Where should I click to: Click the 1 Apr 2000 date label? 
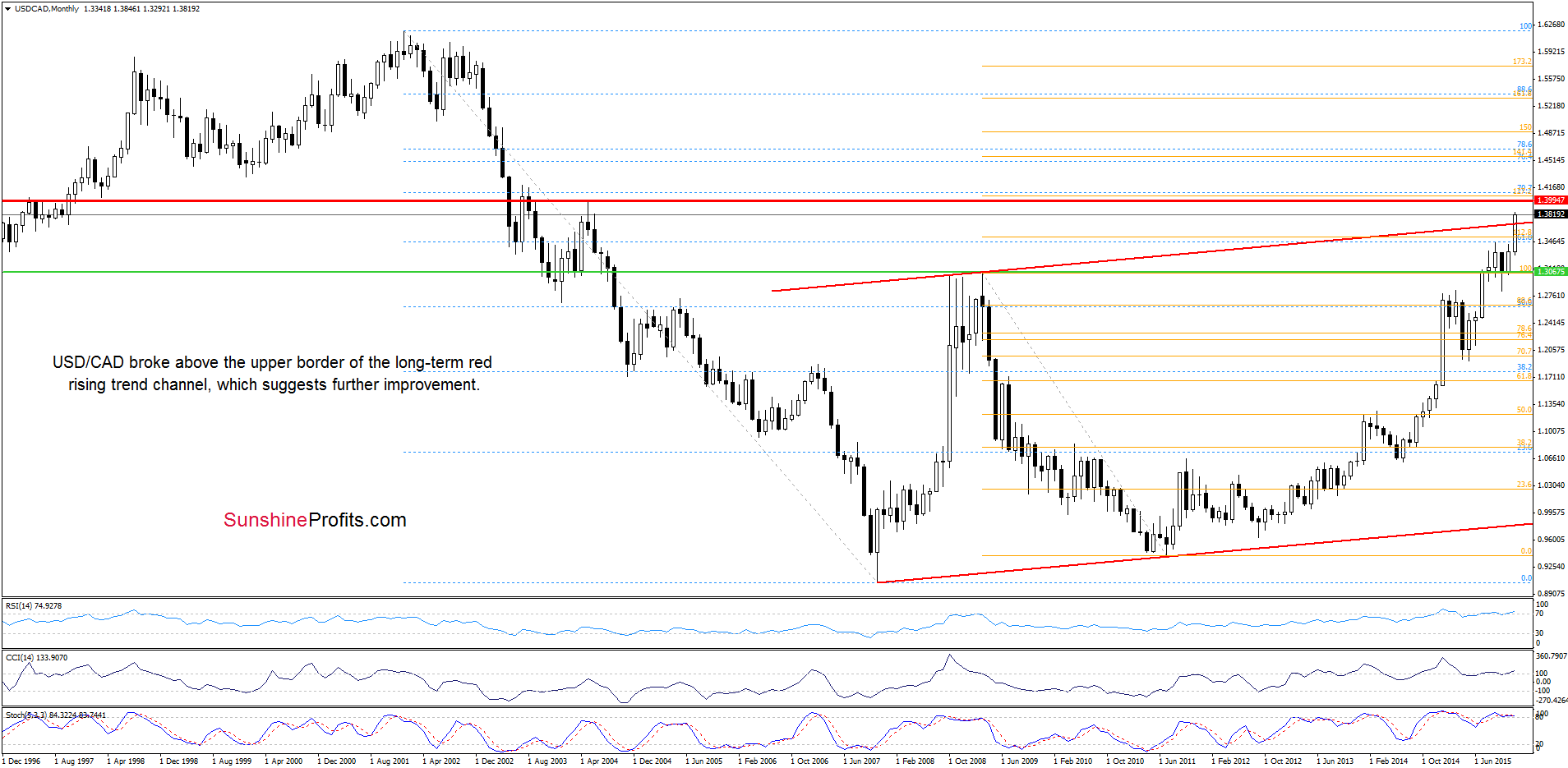point(284,761)
